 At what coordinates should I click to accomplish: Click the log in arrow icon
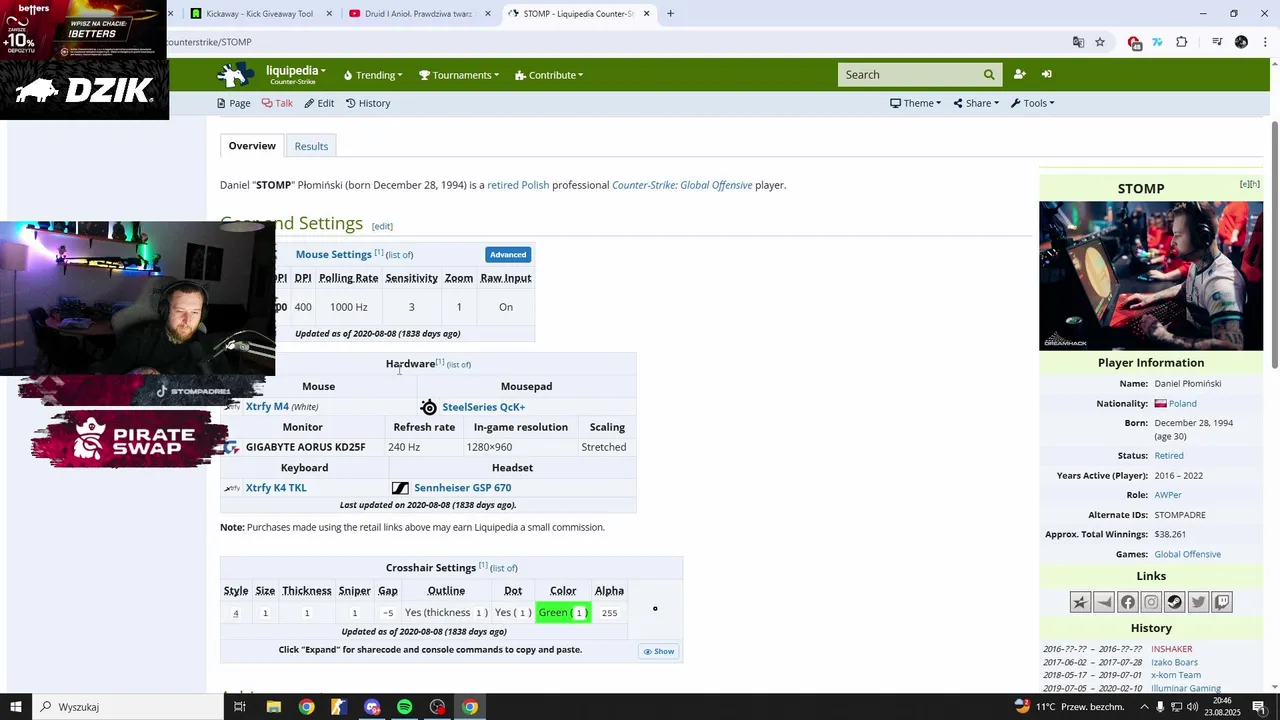pos(1046,74)
